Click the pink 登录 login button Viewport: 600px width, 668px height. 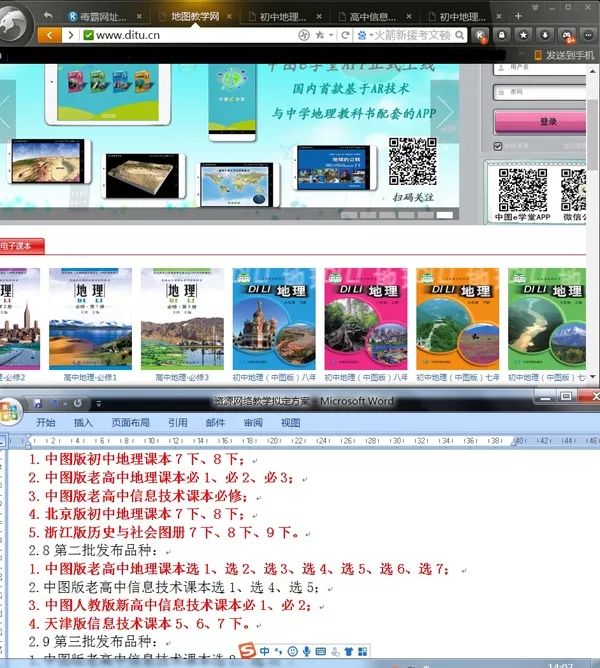(540, 122)
